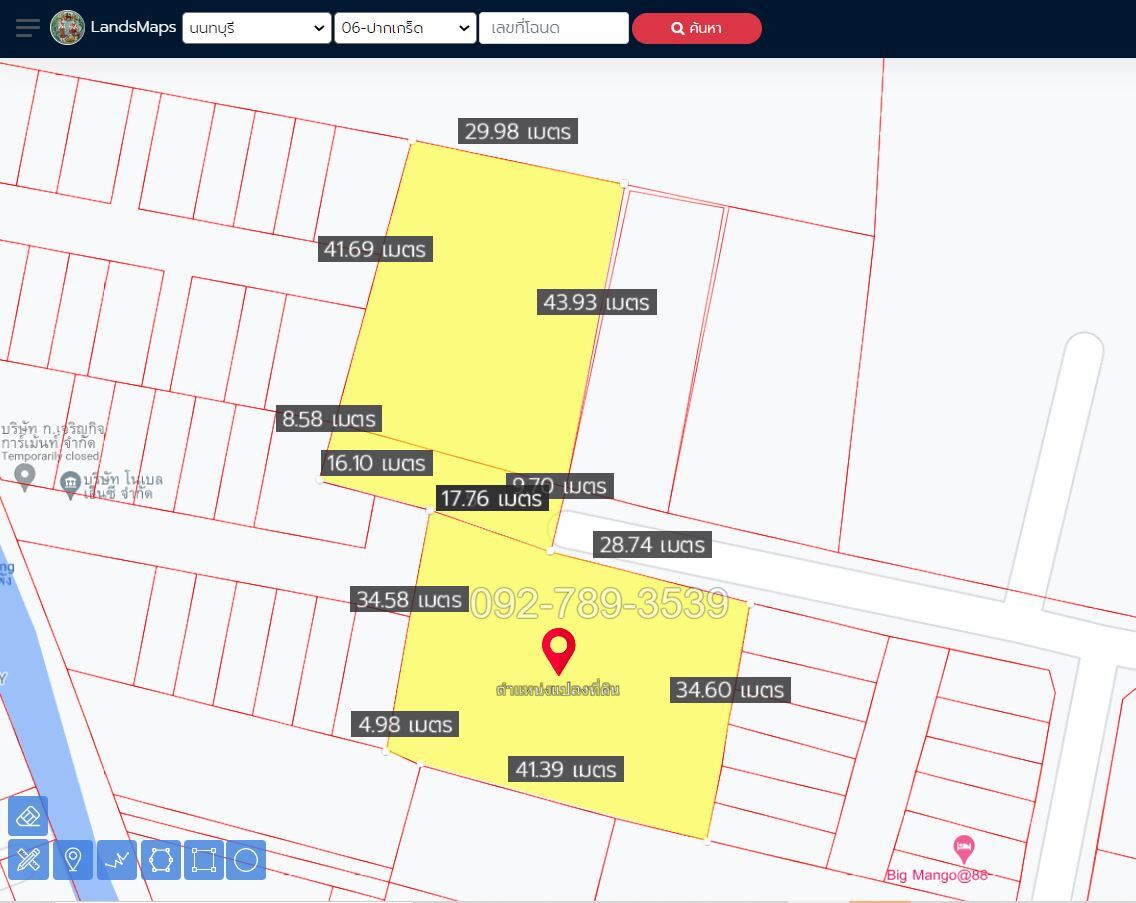Click the 29.98 เมตร measurement label
The width and height of the screenshot is (1136, 903).
[518, 131]
